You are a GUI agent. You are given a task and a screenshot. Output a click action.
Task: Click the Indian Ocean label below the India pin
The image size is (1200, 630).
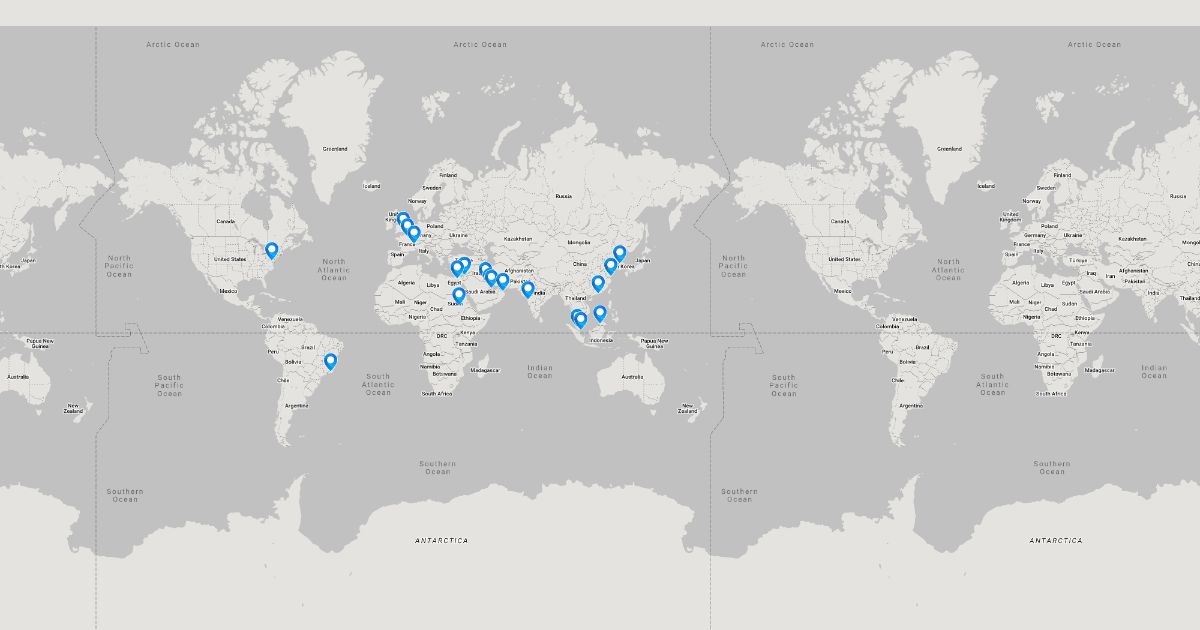click(539, 372)
